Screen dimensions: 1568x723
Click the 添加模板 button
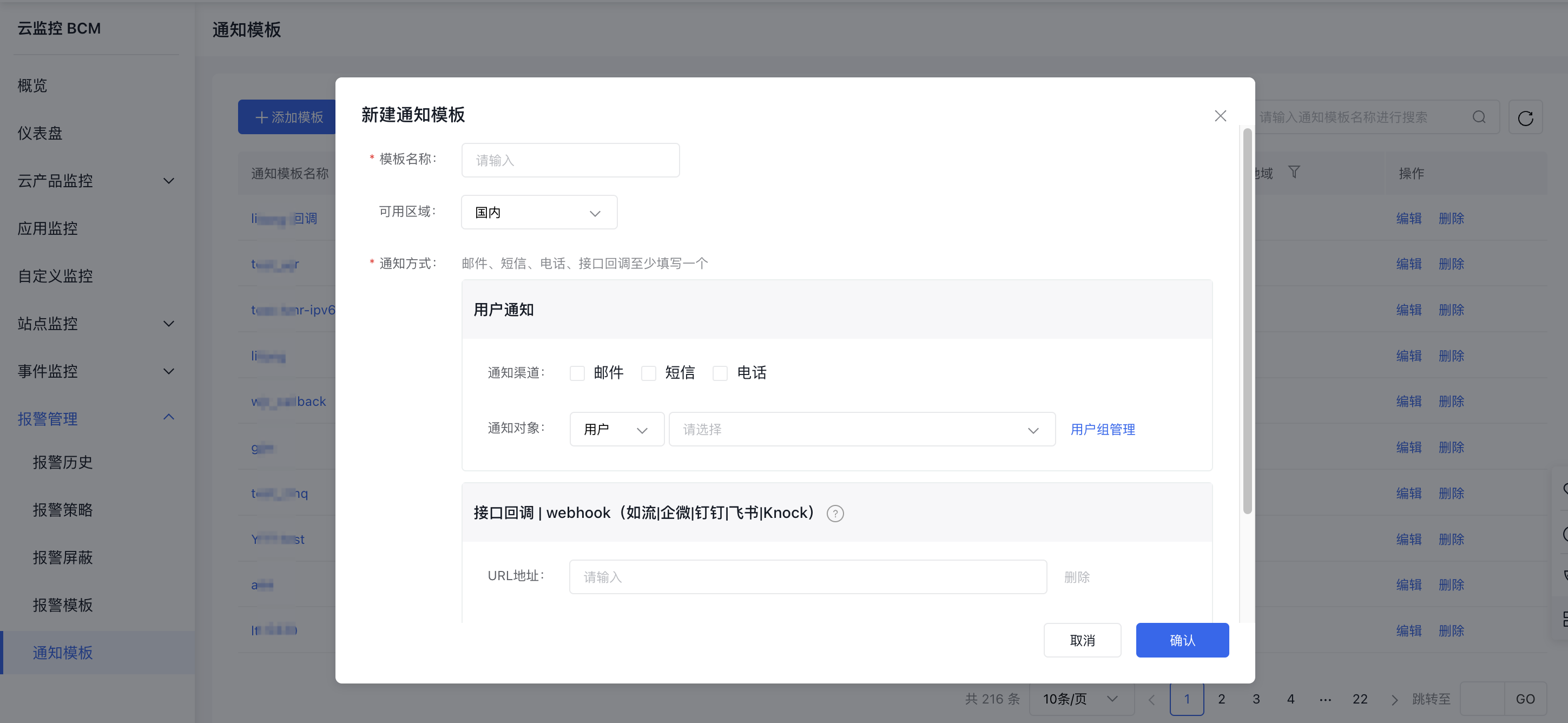point(287,117)
